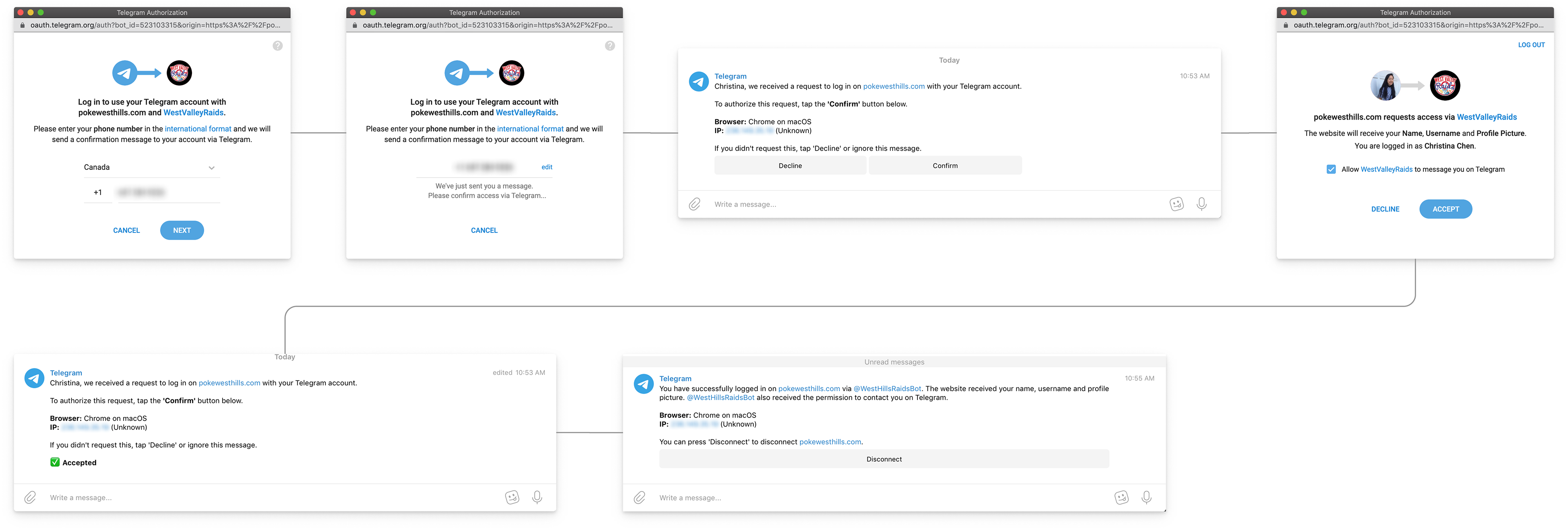This screenshot has width=1568, height=532.
Task: Open first pokewesthills.com link in success message
Action: click(x=809, y=388)
